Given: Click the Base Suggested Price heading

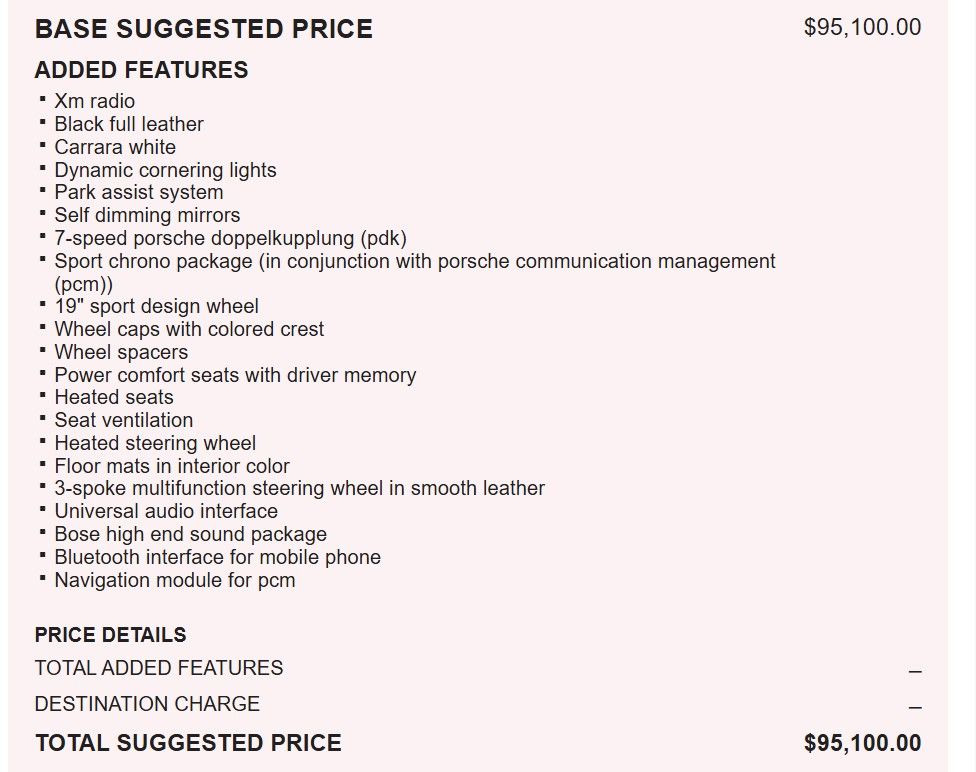Looking at the screenshot, I should click(203, 29).
